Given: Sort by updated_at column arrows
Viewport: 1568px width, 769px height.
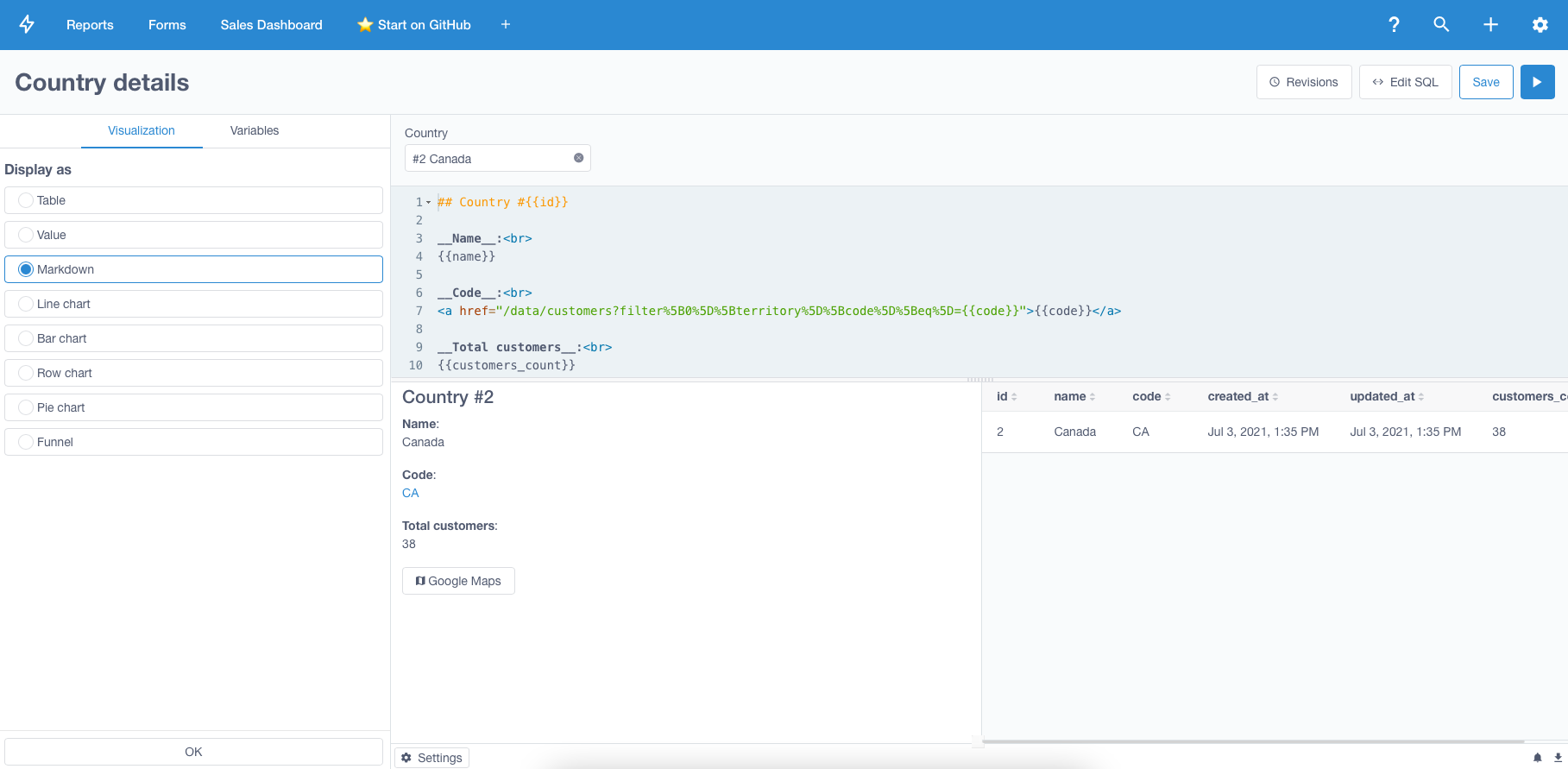Looking at the screenshot, I should point(1421,397).
